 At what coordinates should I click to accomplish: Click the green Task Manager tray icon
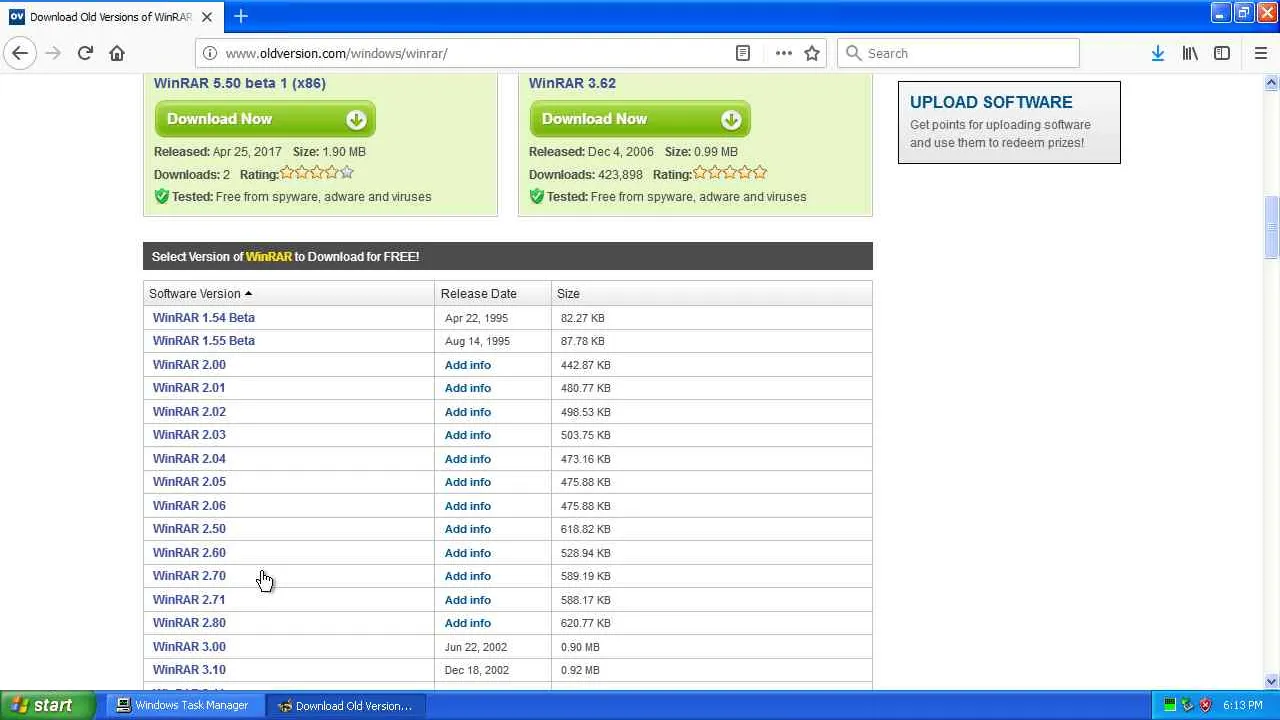coord(1169,705)
